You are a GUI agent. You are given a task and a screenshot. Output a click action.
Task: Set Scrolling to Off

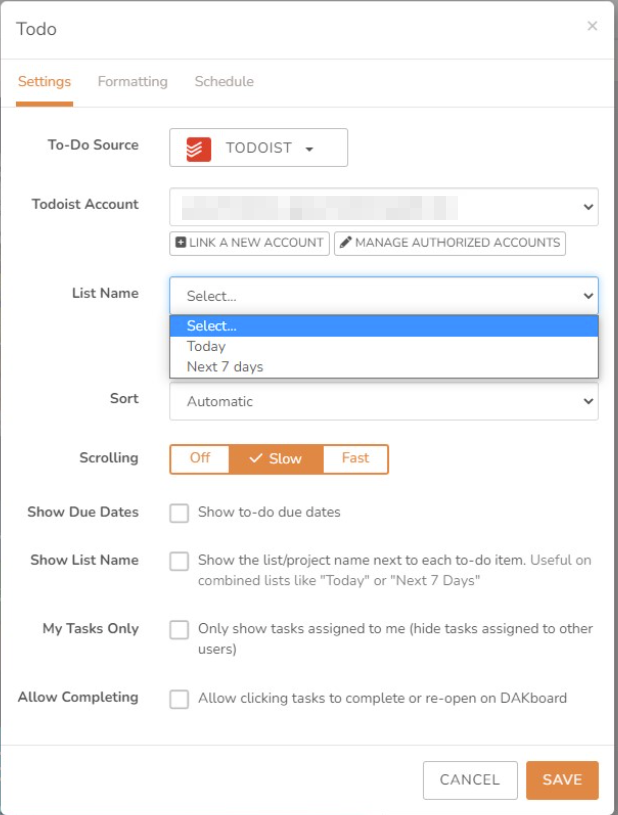pos(200,458)
